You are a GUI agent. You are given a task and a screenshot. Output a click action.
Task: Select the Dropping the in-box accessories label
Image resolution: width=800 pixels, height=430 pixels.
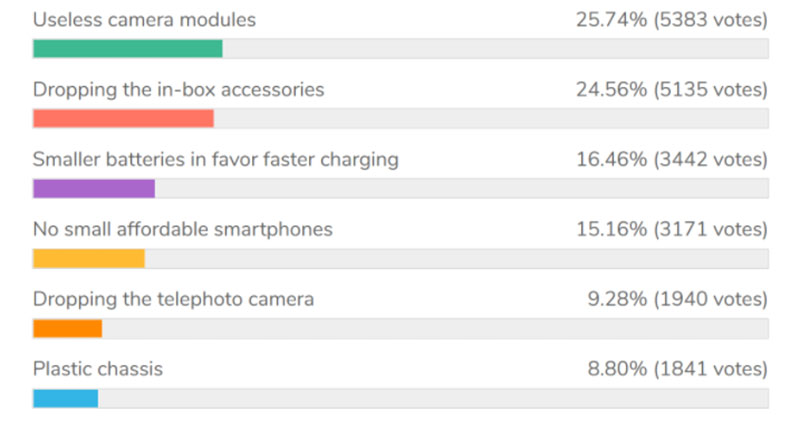pos(179,90)
